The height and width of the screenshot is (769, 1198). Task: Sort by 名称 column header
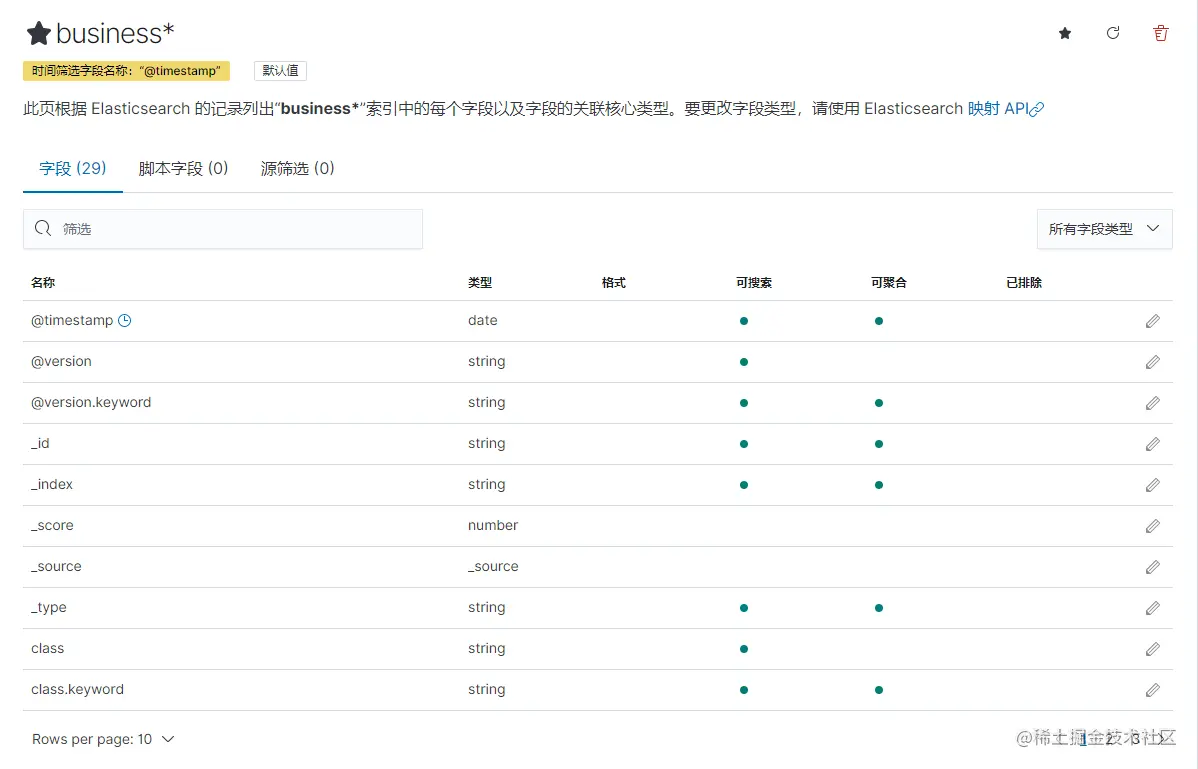[x=43, y=283]
